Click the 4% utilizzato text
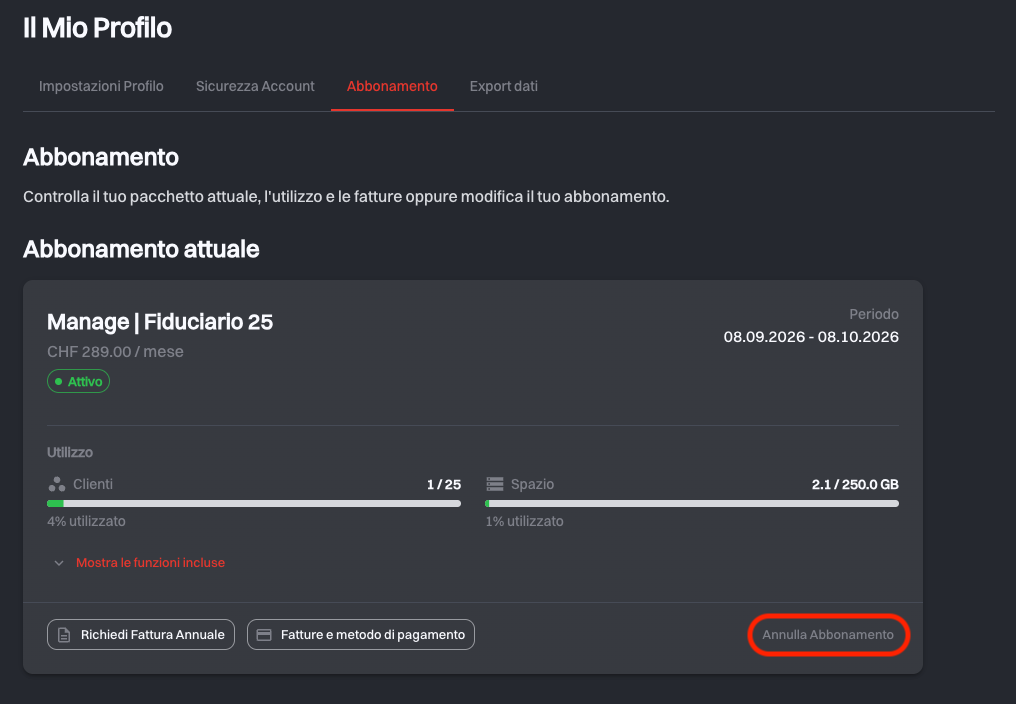This screenshot has height=704, width=1016. pos(86,521)
